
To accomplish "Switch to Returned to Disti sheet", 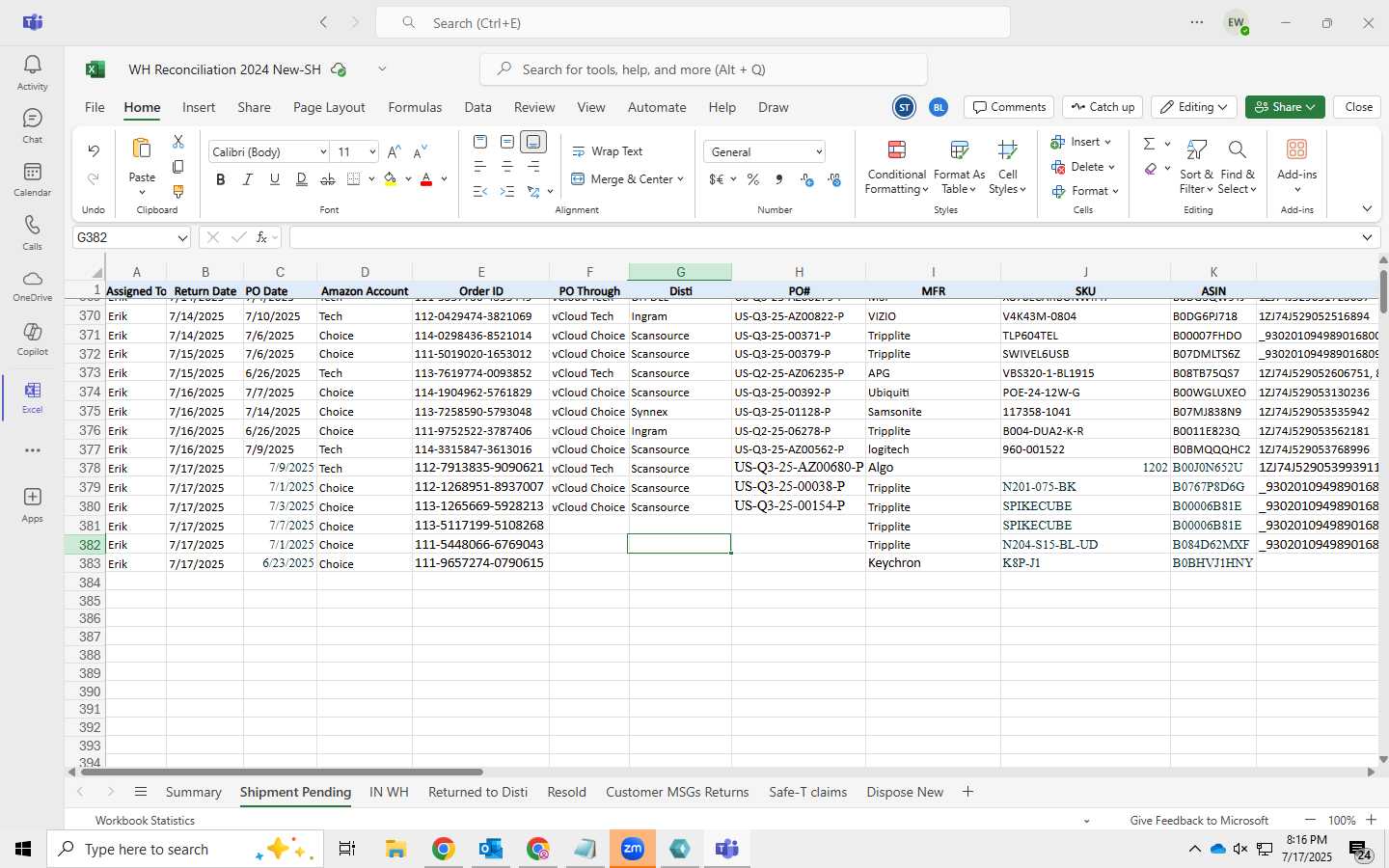I will pyautogui.click(x=477, y=792).
